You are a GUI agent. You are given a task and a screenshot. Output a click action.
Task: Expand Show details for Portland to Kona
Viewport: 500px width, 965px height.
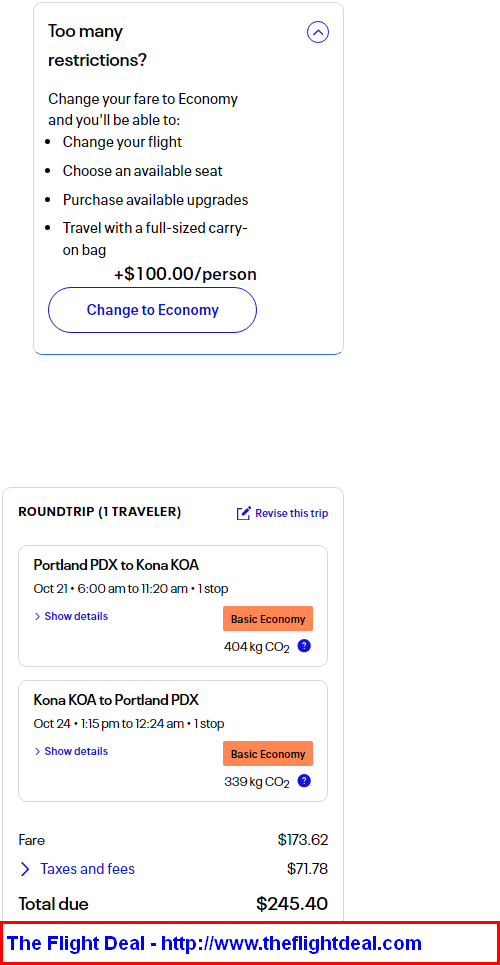point(71,616)
